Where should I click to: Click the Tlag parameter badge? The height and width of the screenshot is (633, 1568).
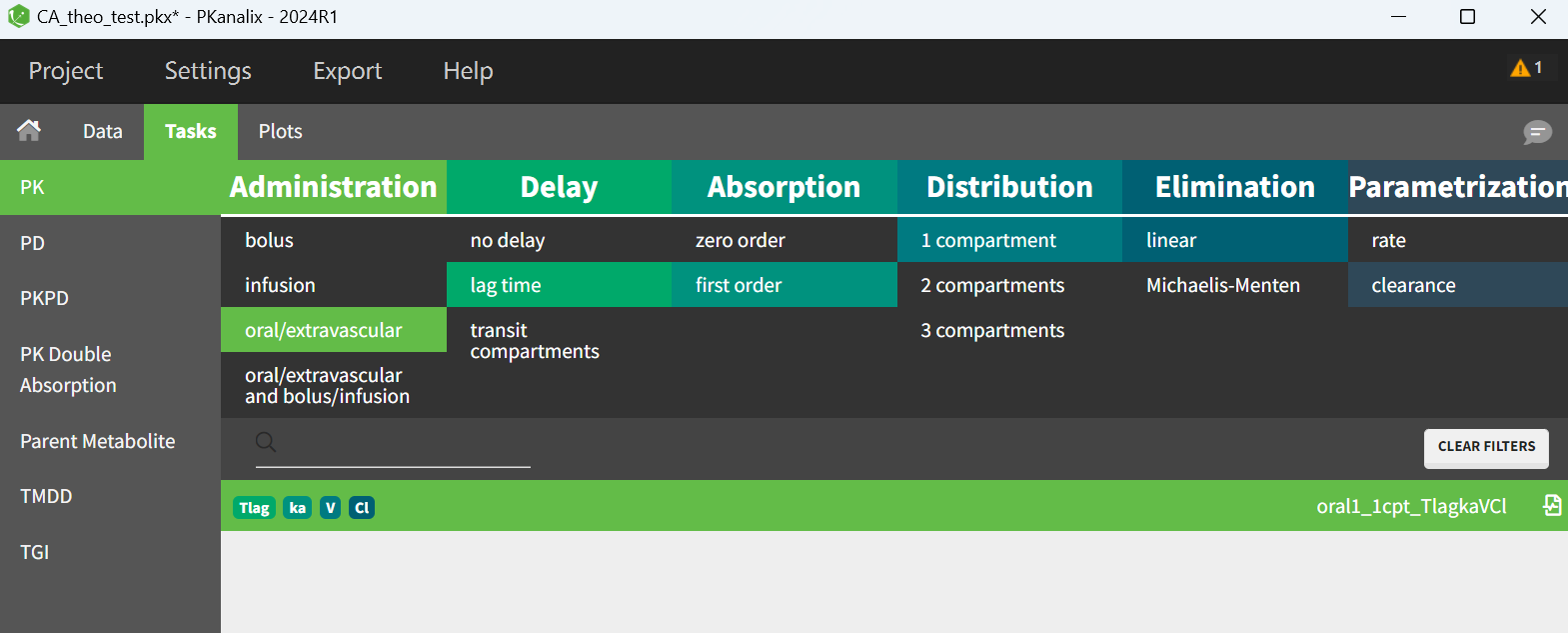pos(254,508)
